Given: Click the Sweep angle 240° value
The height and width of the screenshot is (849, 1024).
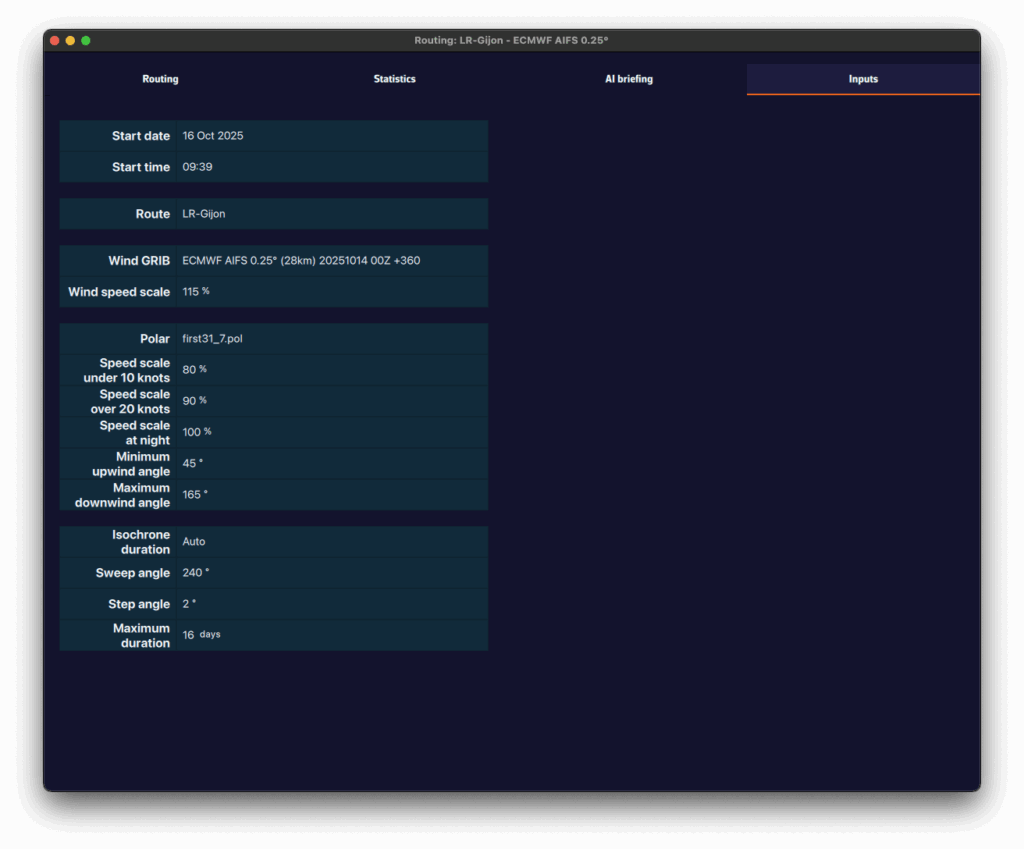Looking at the screenshot, I should point(195,573).
